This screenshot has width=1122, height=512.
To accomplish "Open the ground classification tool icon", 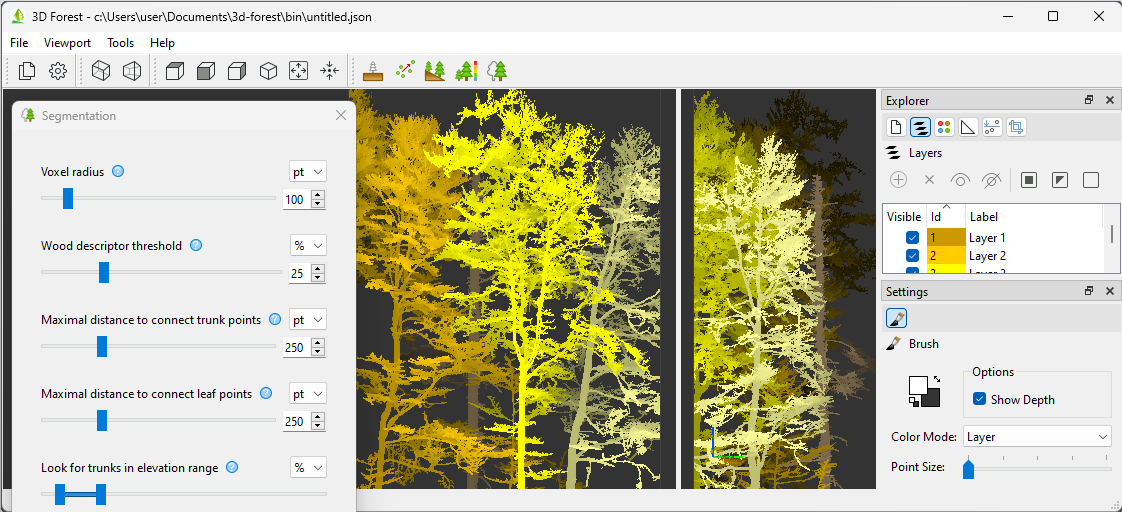I will (373, 71).
